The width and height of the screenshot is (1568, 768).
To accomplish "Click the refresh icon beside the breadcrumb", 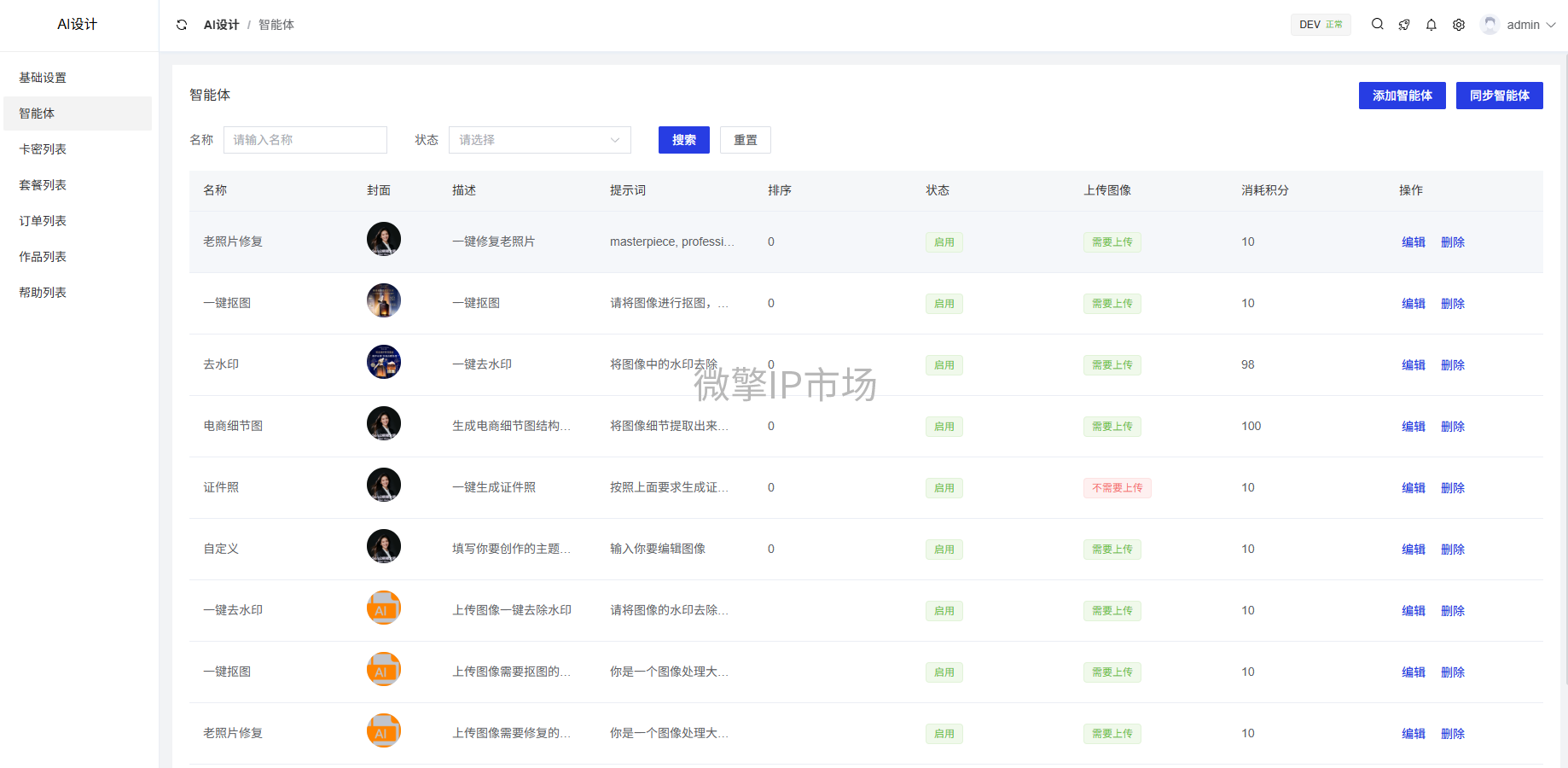I will [x=182, y=25].
